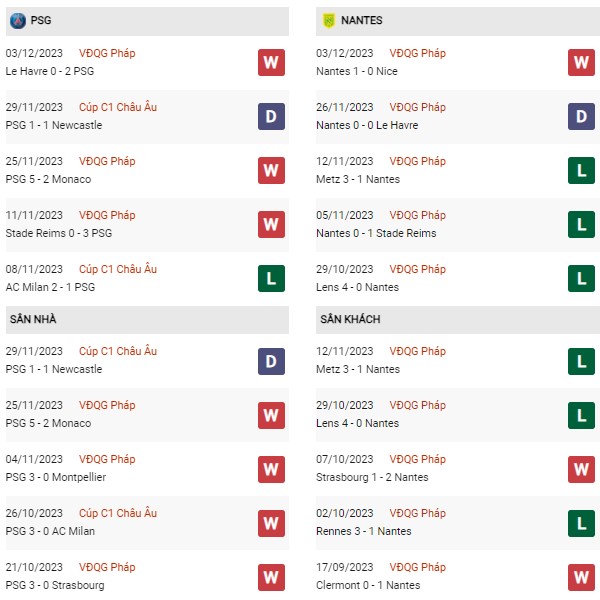
Task: Click W badge for Le Havre 0-2 PSG
Action: 271,62
